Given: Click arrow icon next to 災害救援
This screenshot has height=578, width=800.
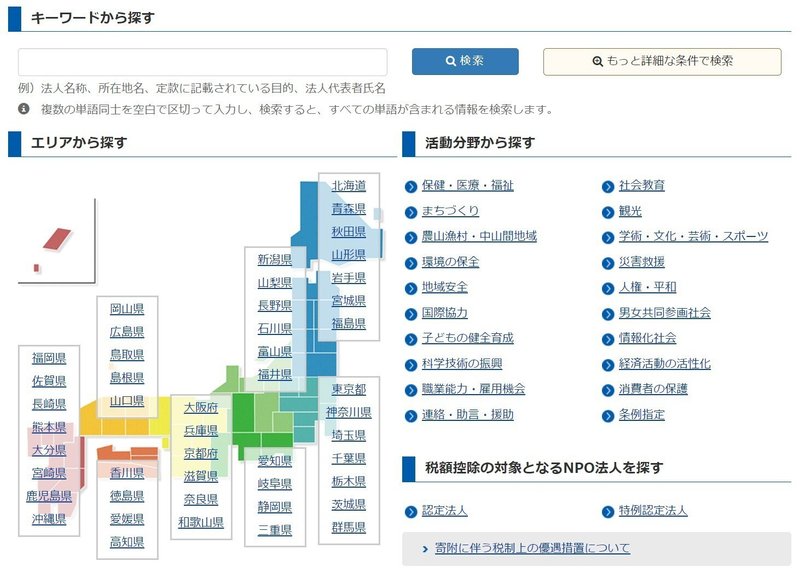Looking at the screenshot, I should pos(608,263).
